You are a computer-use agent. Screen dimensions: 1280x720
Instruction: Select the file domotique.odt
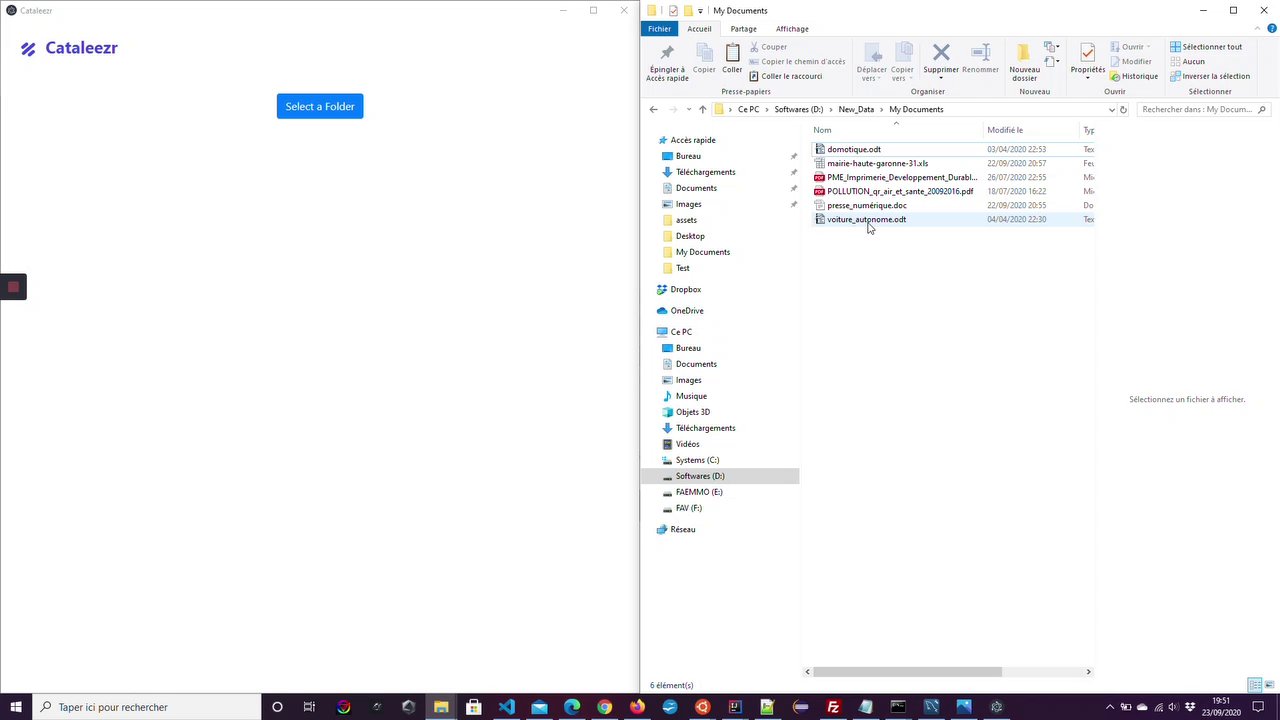tap(853, 149)
